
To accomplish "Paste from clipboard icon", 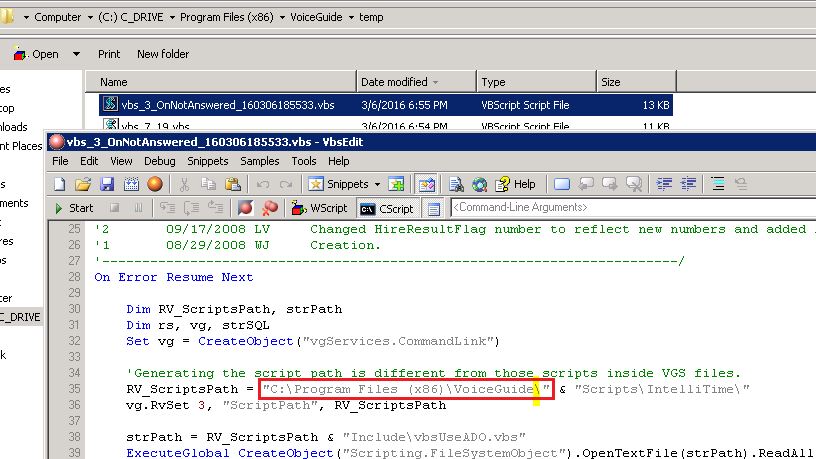I will pos(233,184).
